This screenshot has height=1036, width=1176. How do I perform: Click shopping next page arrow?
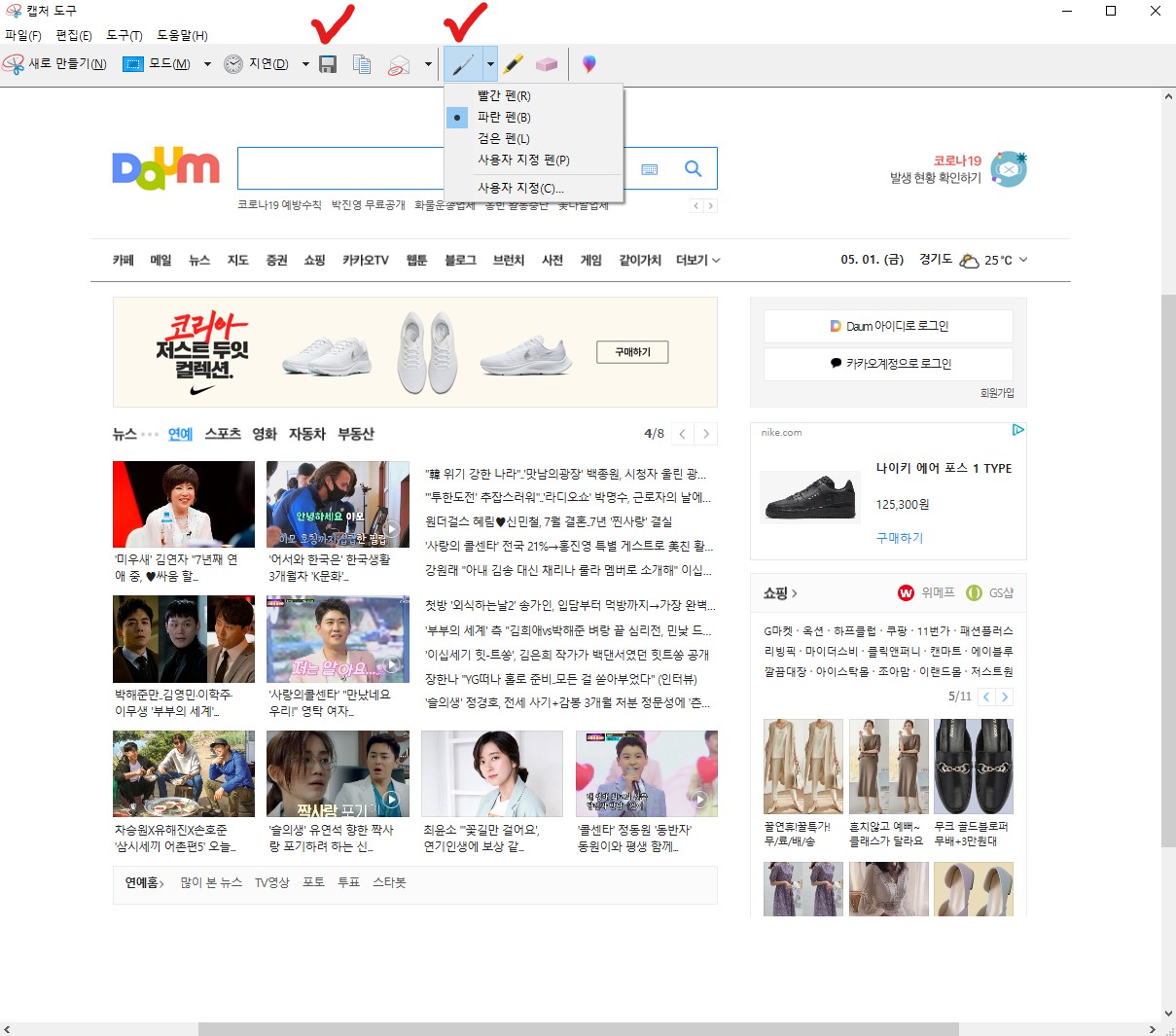point(1005,697)
